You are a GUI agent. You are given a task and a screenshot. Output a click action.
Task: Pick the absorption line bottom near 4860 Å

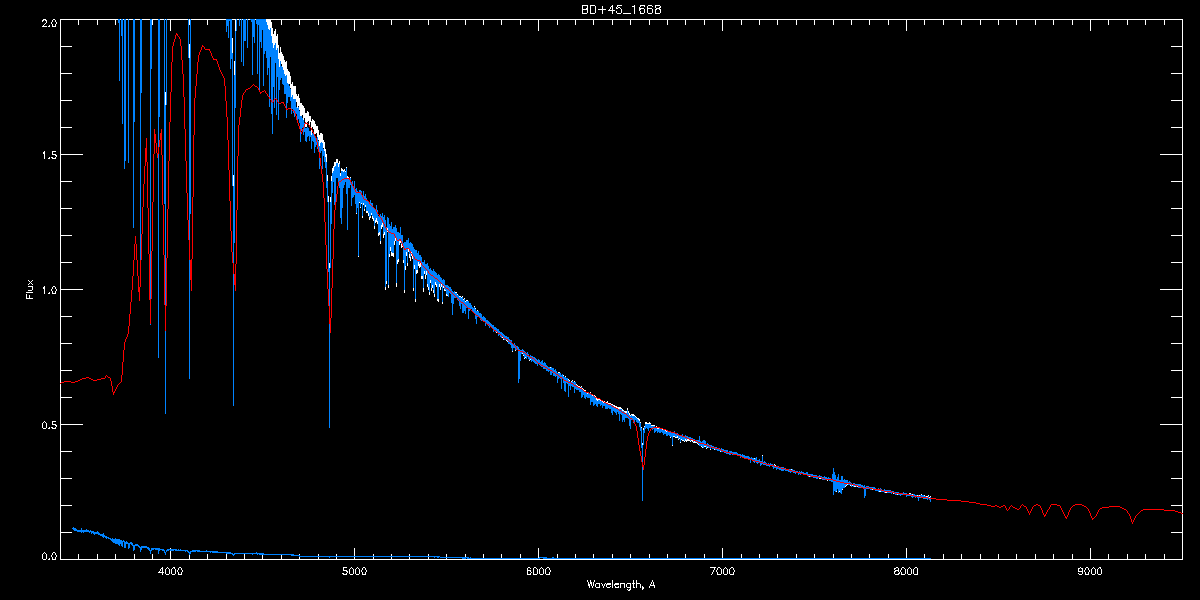(x=329, y=422)
